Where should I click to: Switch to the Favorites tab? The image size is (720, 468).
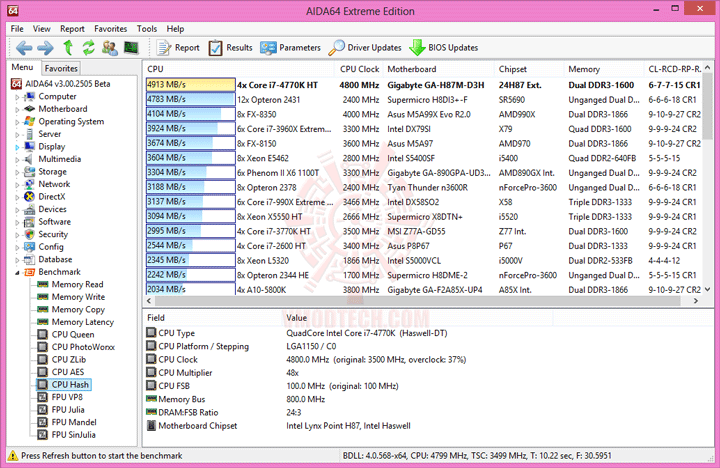(x=61, y=68)
